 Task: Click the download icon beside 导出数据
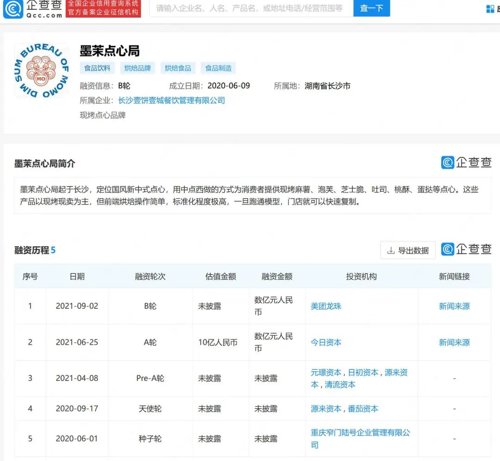point(390,250)
